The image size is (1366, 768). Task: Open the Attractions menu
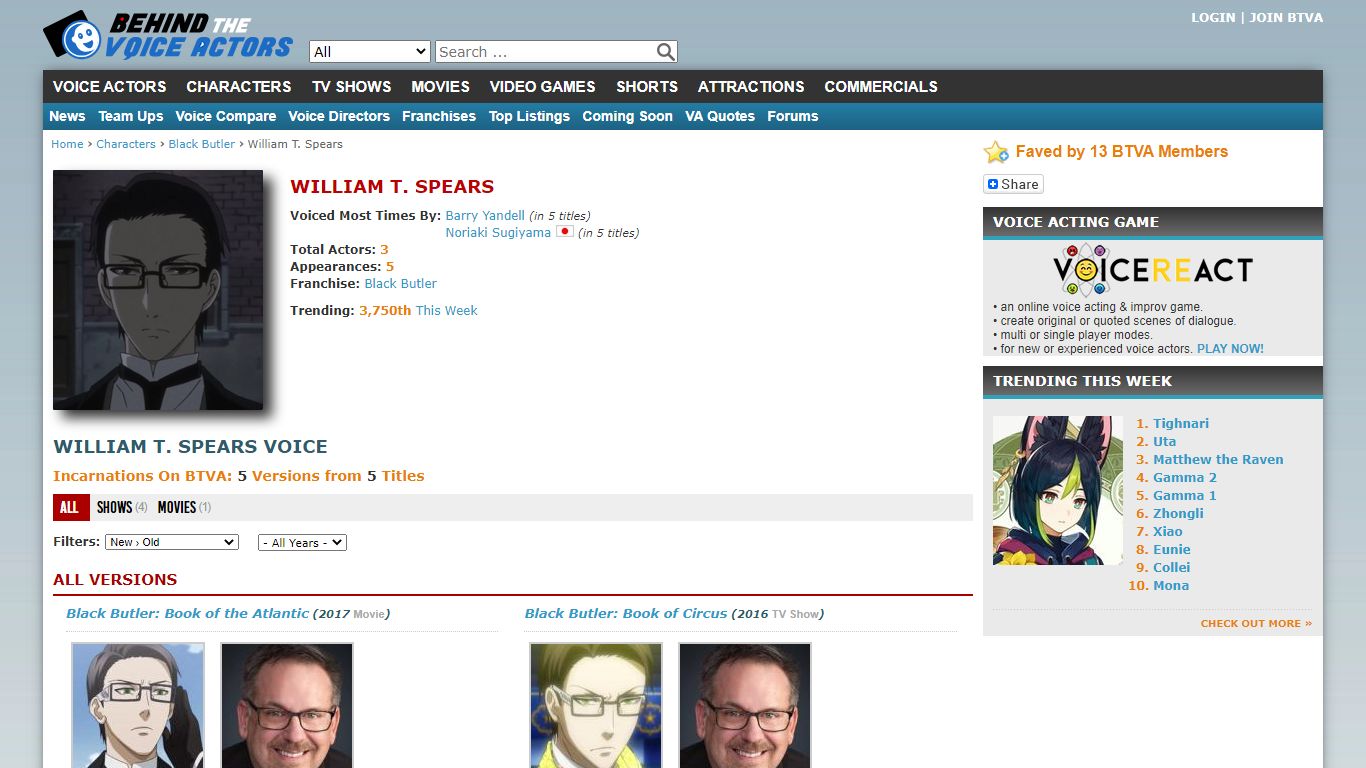[751, 87]
